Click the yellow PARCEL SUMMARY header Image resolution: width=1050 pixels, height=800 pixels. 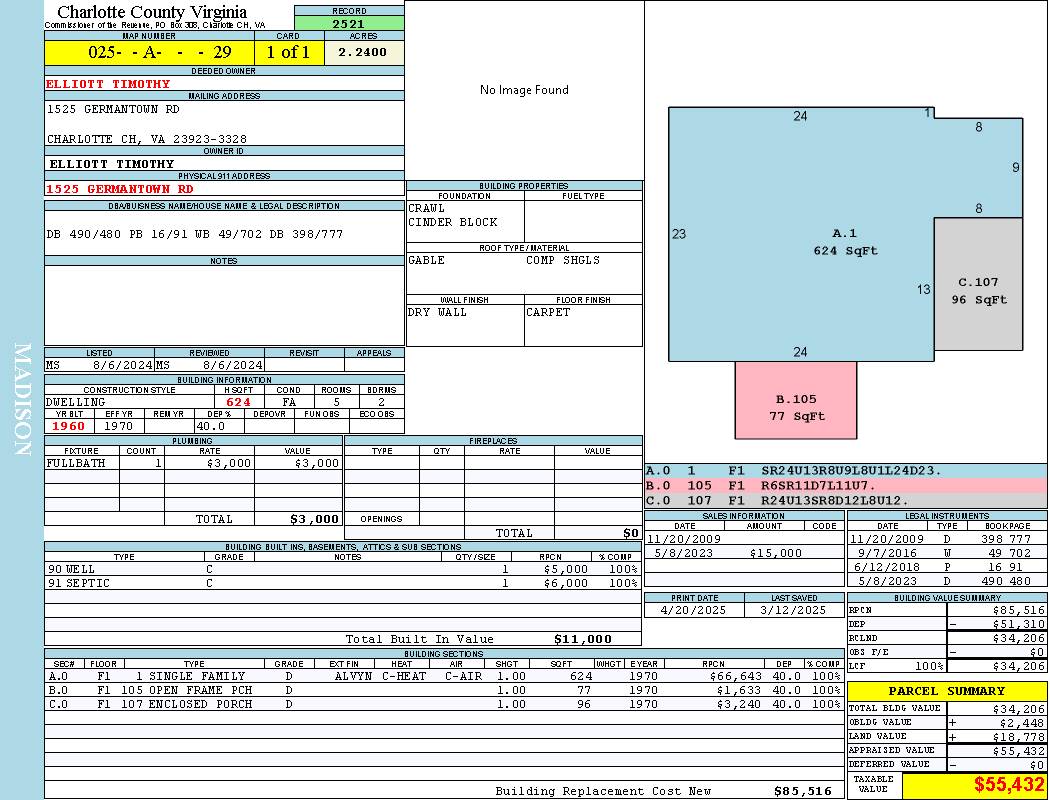[x=946, y=691]
